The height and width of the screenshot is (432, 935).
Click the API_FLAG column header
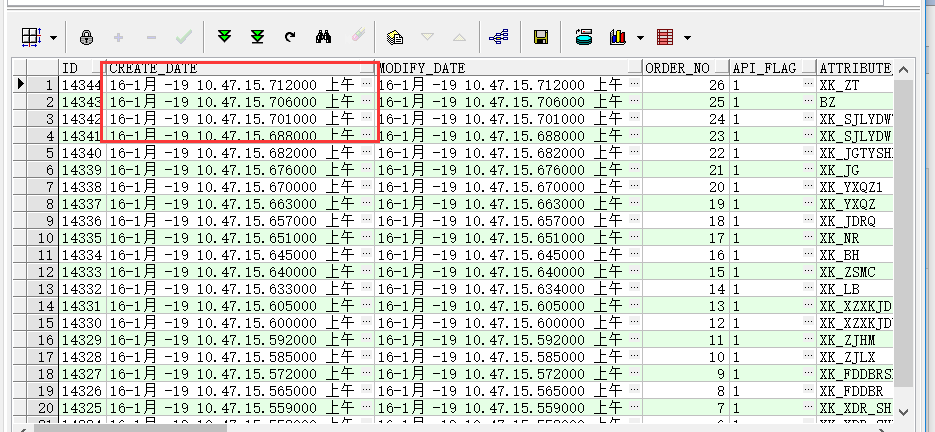[x=773, y=68]
